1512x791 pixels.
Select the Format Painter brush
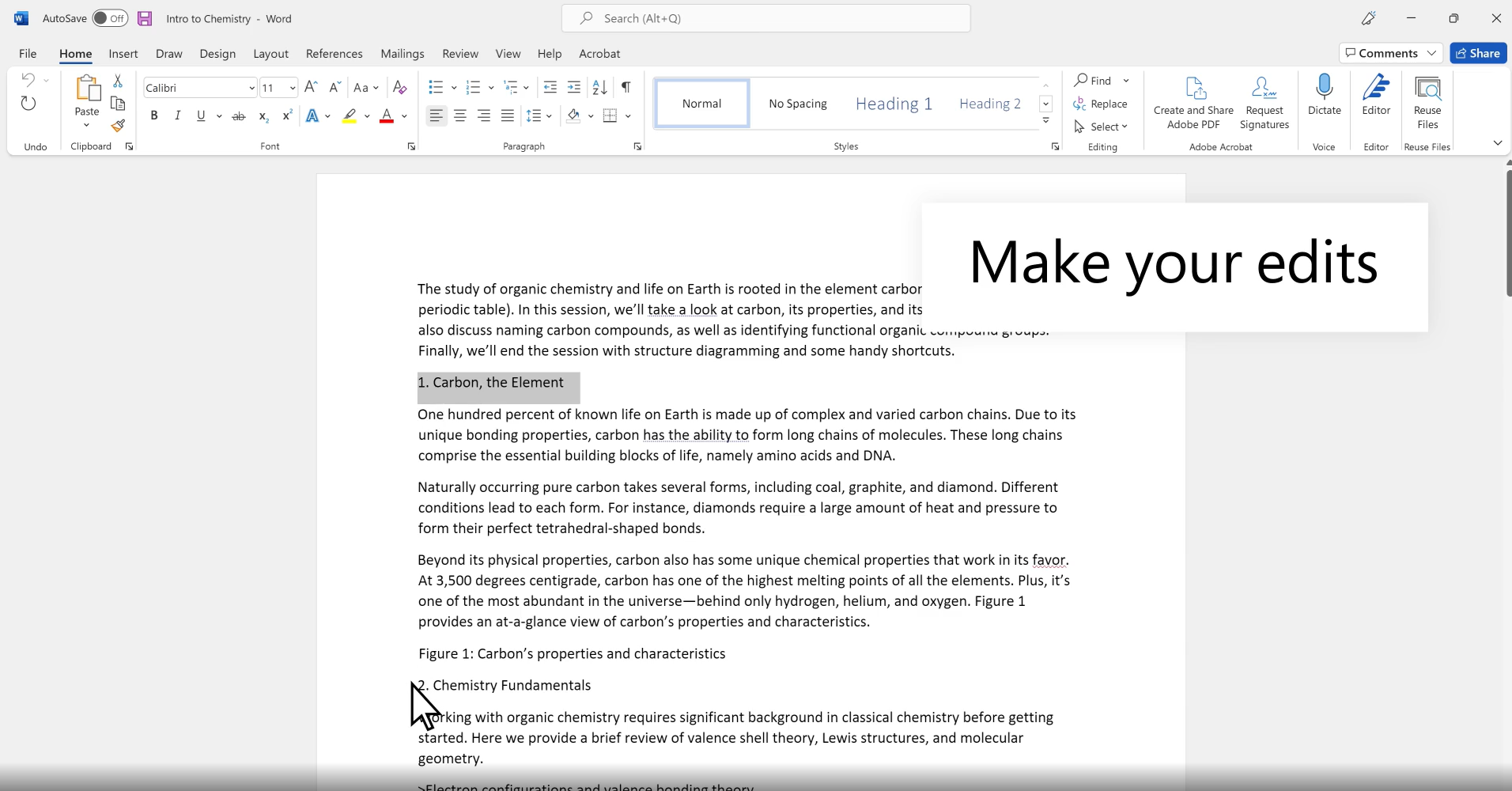118,125
